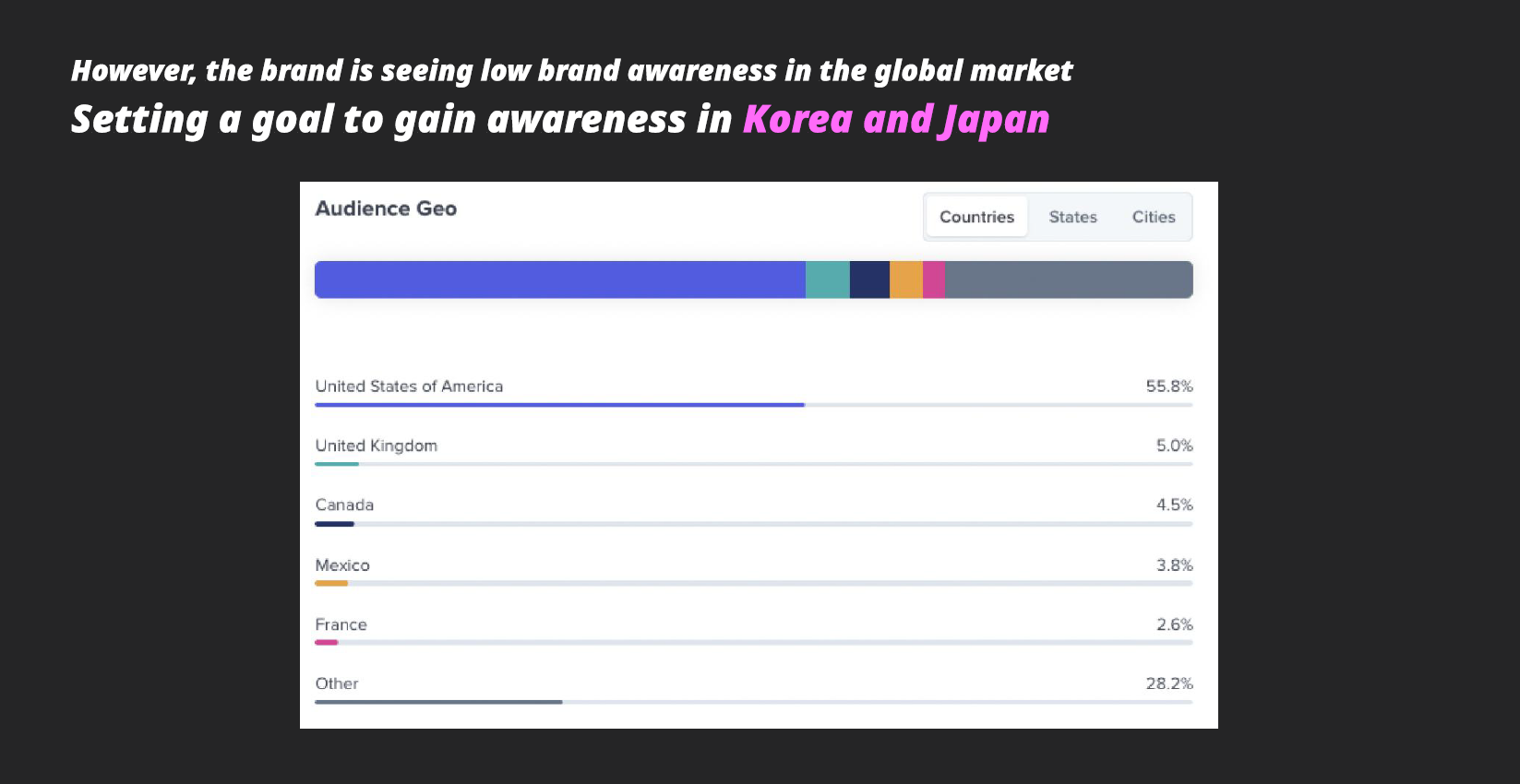Click the United States of America label
Screen dimensions: 1520x784
(409, 386)
